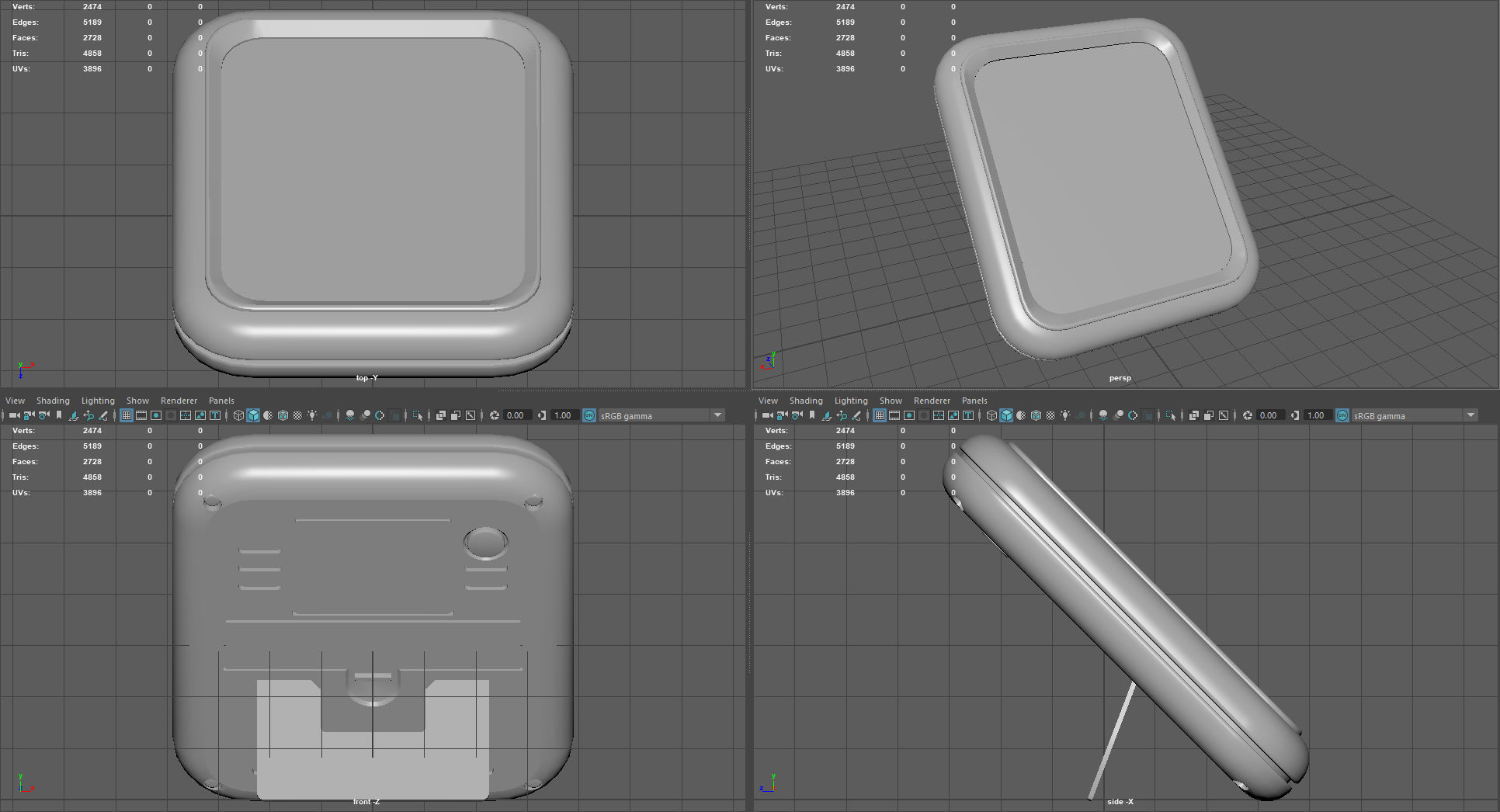This screenshot has height=812, width=1500.
Task: Click Grease Pencil icon in side view panel
Action: [856, 415]
